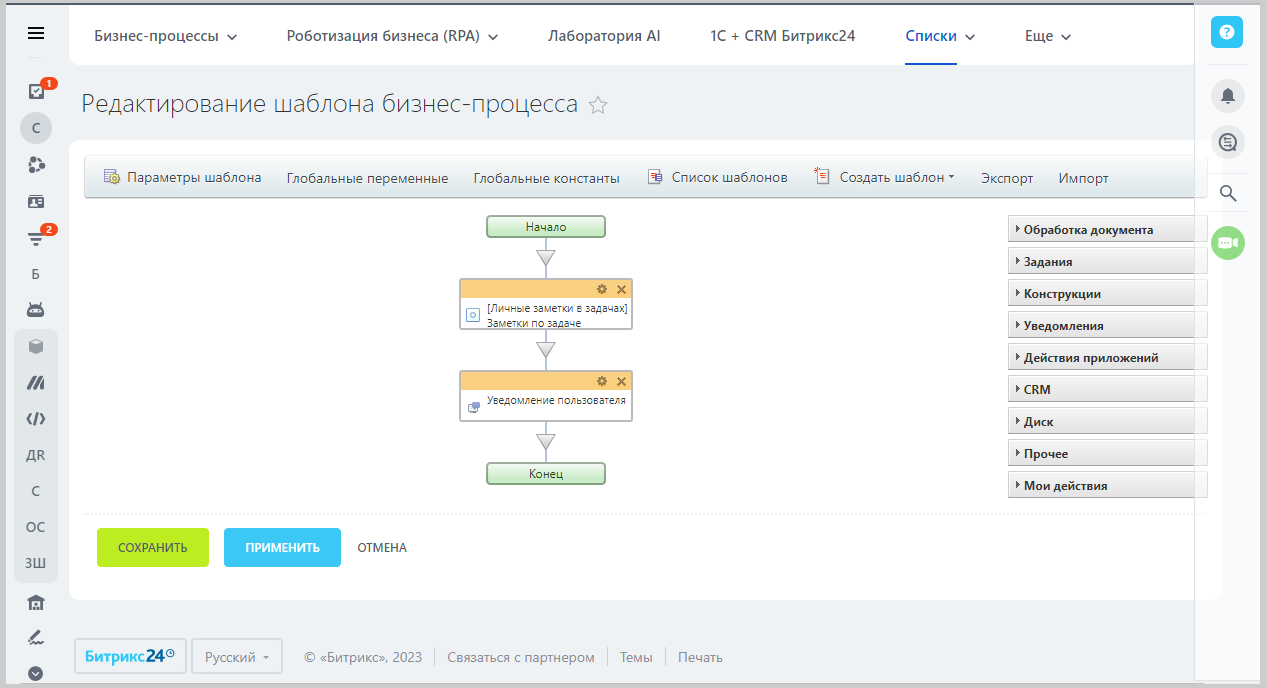This screenshot has height=688, width=1267.
Task: Open the tasks checkbox icon in sidebar
Action: point(36,92)
